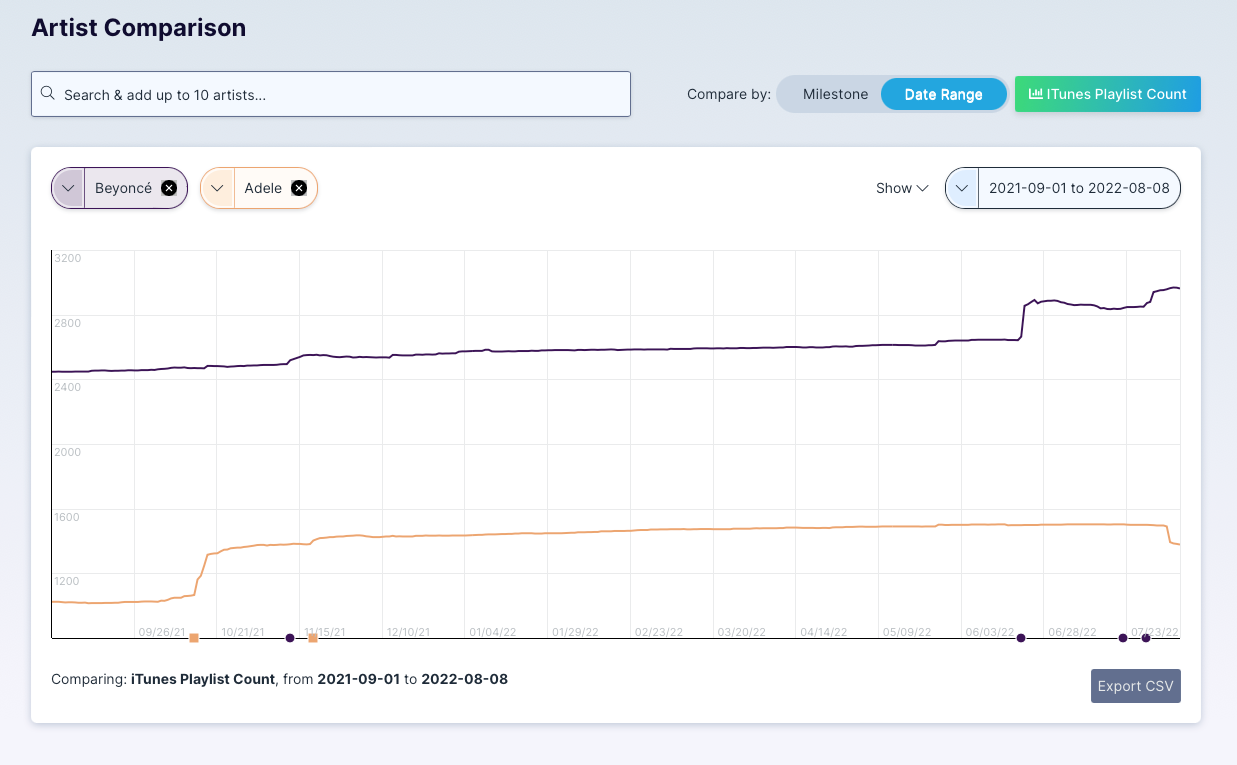This screenshot has width=1237, height=765.
Task: Expand the Beyoncé chip dropdown arrow
Action: (x=68, y=188)
